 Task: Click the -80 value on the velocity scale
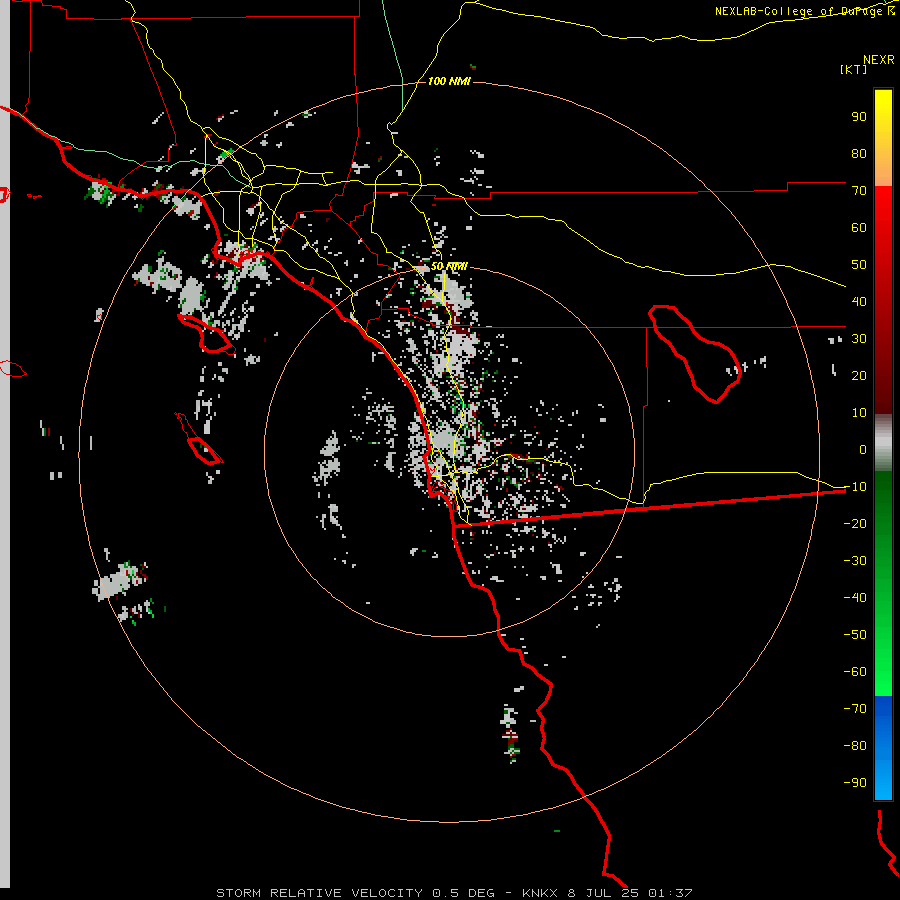855,746
